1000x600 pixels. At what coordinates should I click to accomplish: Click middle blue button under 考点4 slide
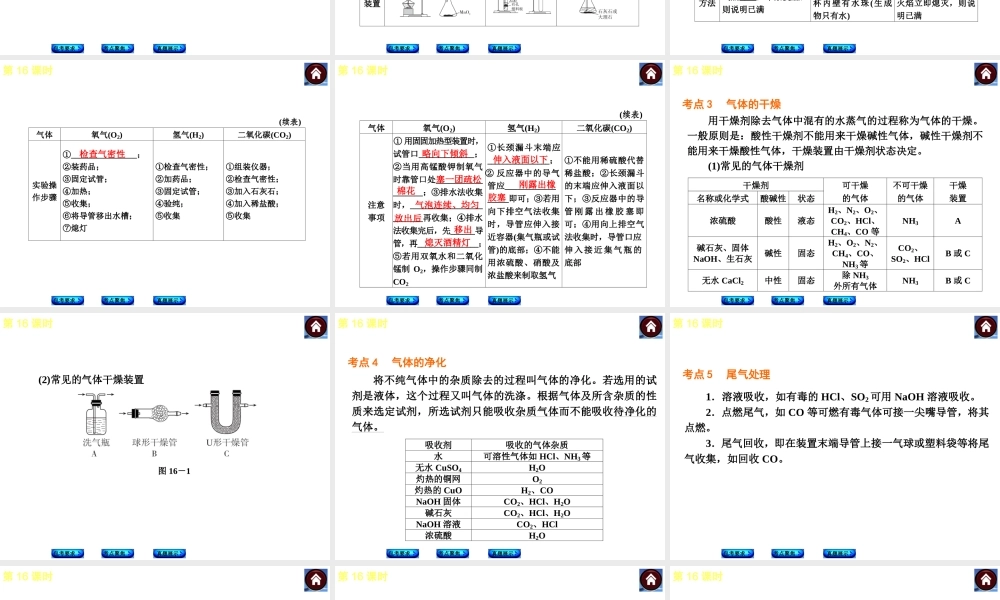tap(453, 553)
